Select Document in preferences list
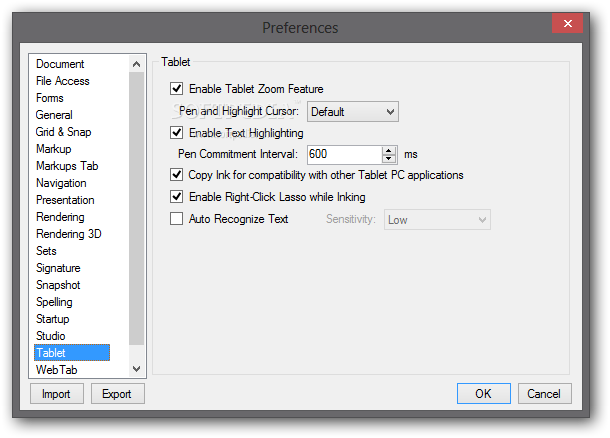The width and height of the screenshot is (610, 438). tap(60, 64)
